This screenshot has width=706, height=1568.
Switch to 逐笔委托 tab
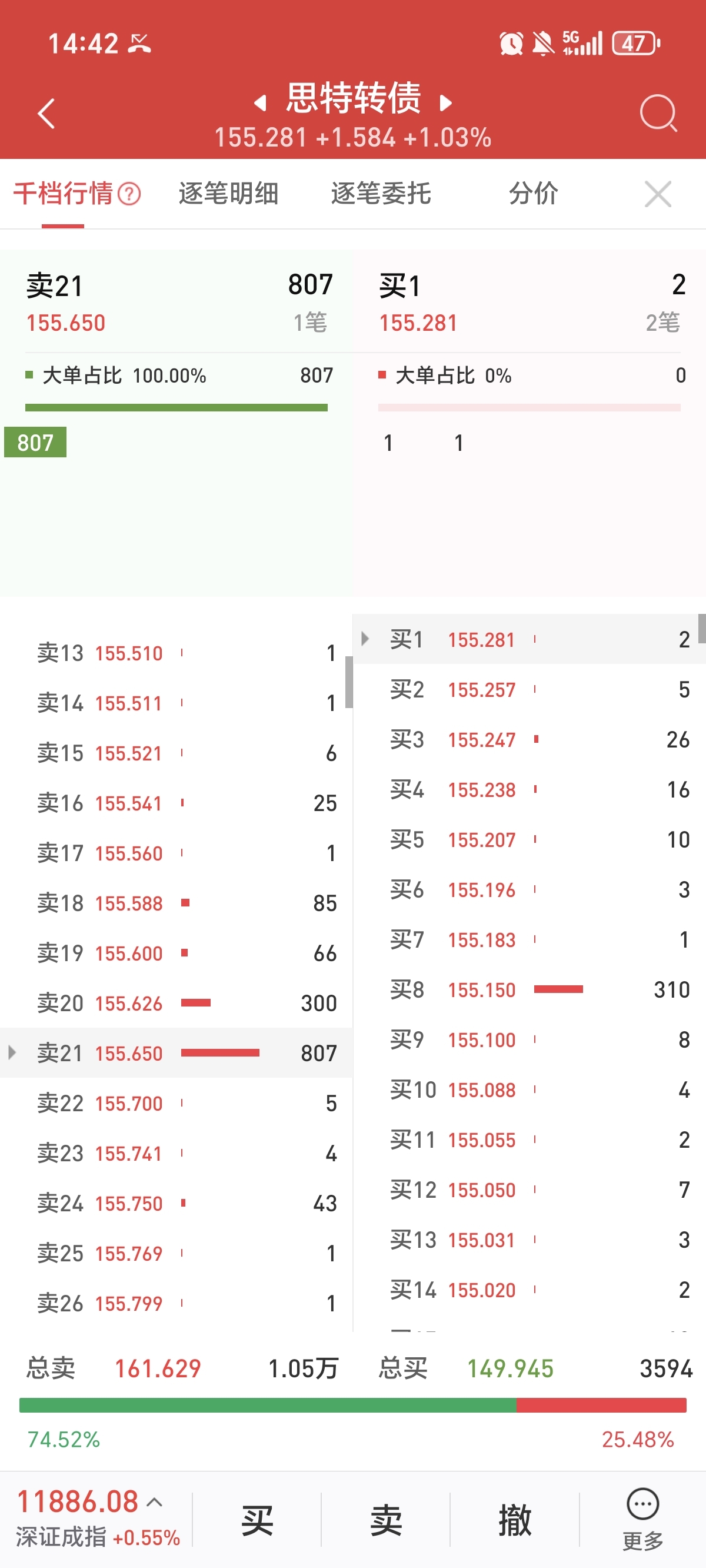pos(381,194)
